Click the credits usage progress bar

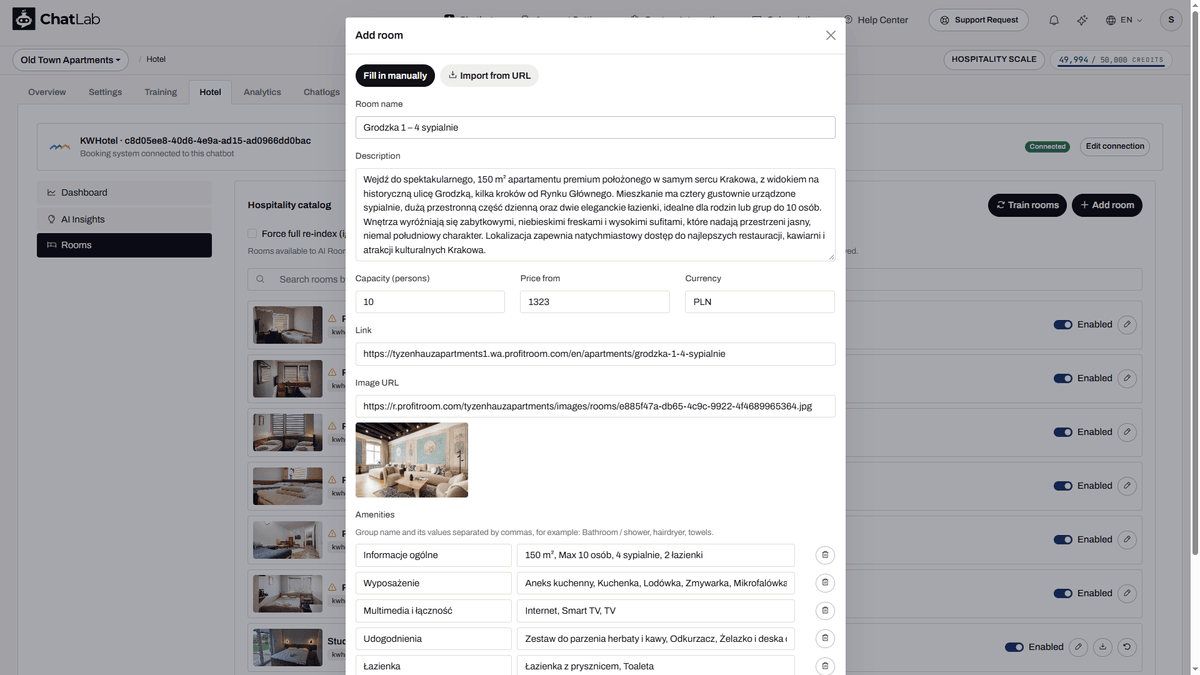[1111, 67]
